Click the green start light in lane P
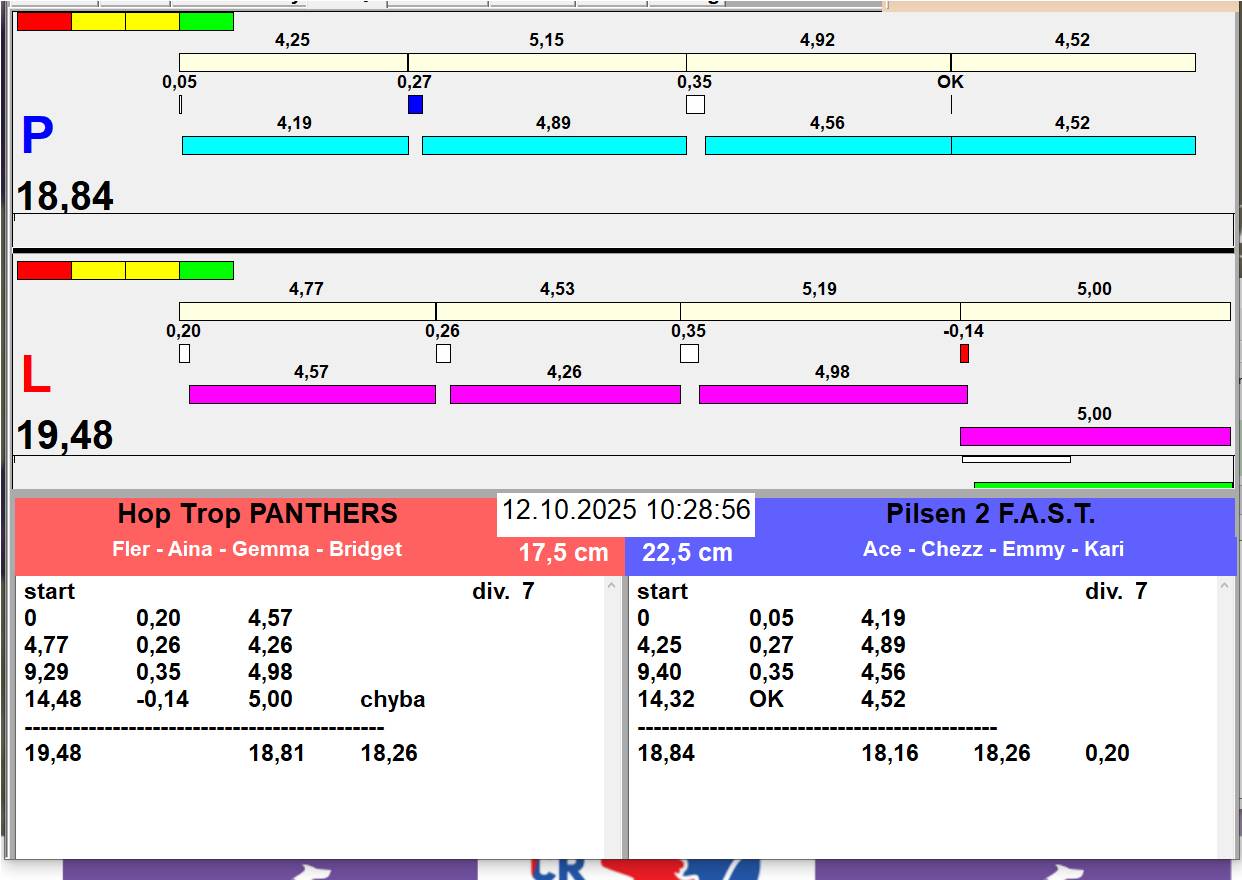The height and width of the screenshot is (880, 1242). (x=206, y=22)
